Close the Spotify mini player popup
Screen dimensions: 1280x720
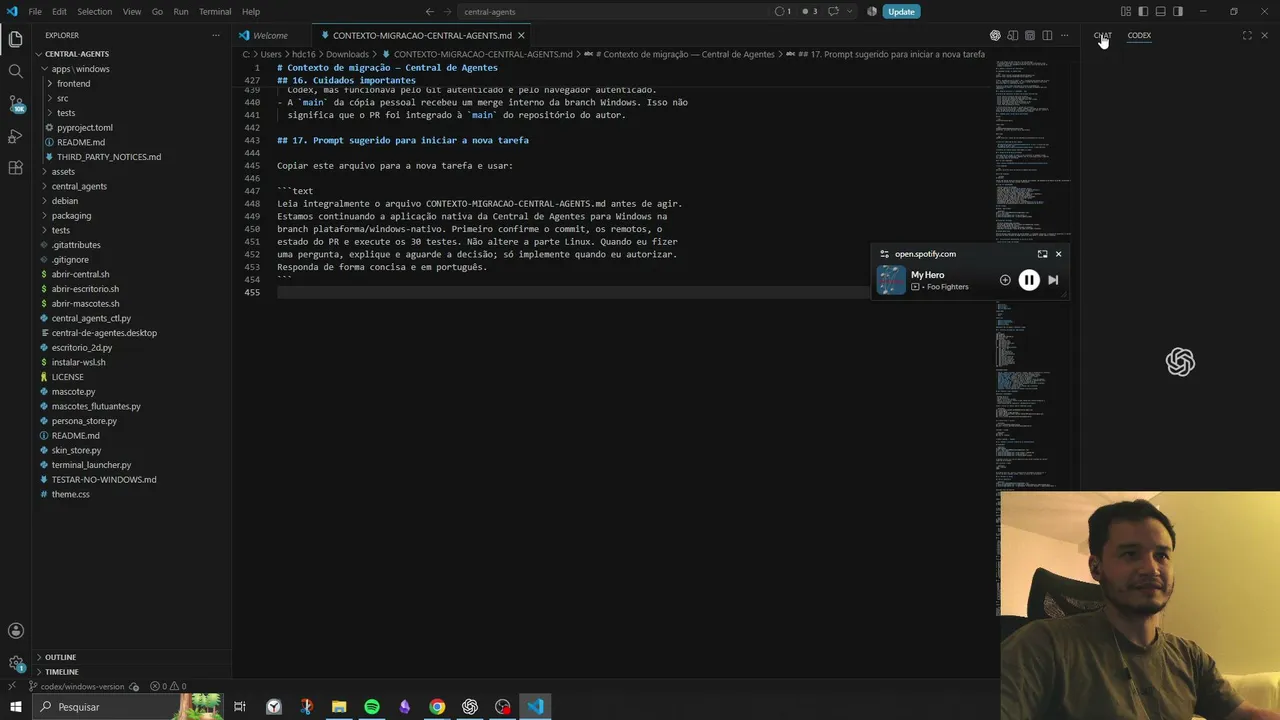tap(1058, 254)
